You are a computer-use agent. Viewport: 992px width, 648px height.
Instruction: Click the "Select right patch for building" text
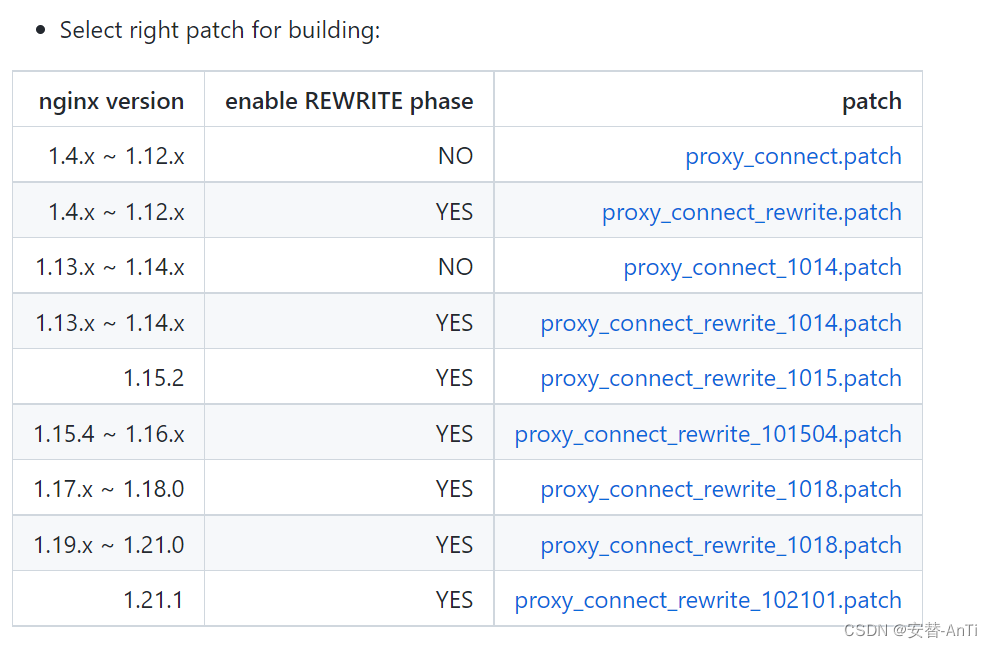(220, 30)
